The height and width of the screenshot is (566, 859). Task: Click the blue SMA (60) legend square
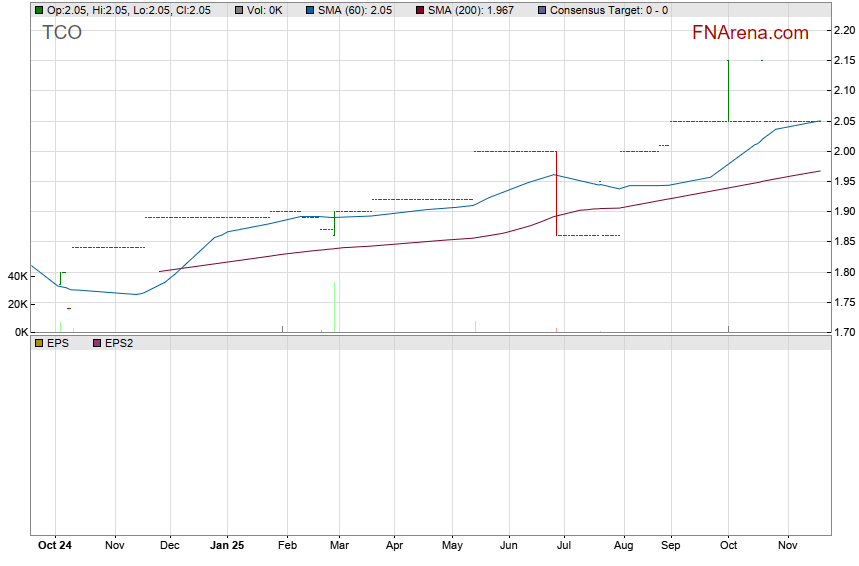click(x=309, y=10)
